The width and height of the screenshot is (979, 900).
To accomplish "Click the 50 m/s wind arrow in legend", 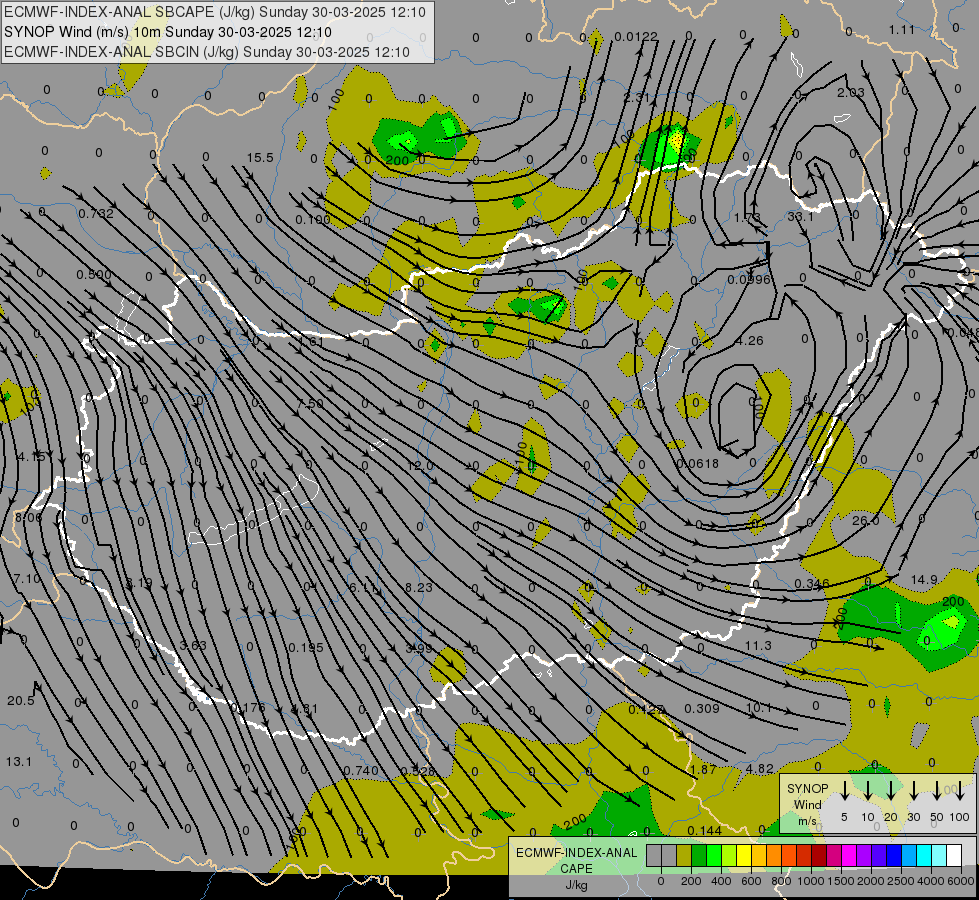I will pos(937,791).
